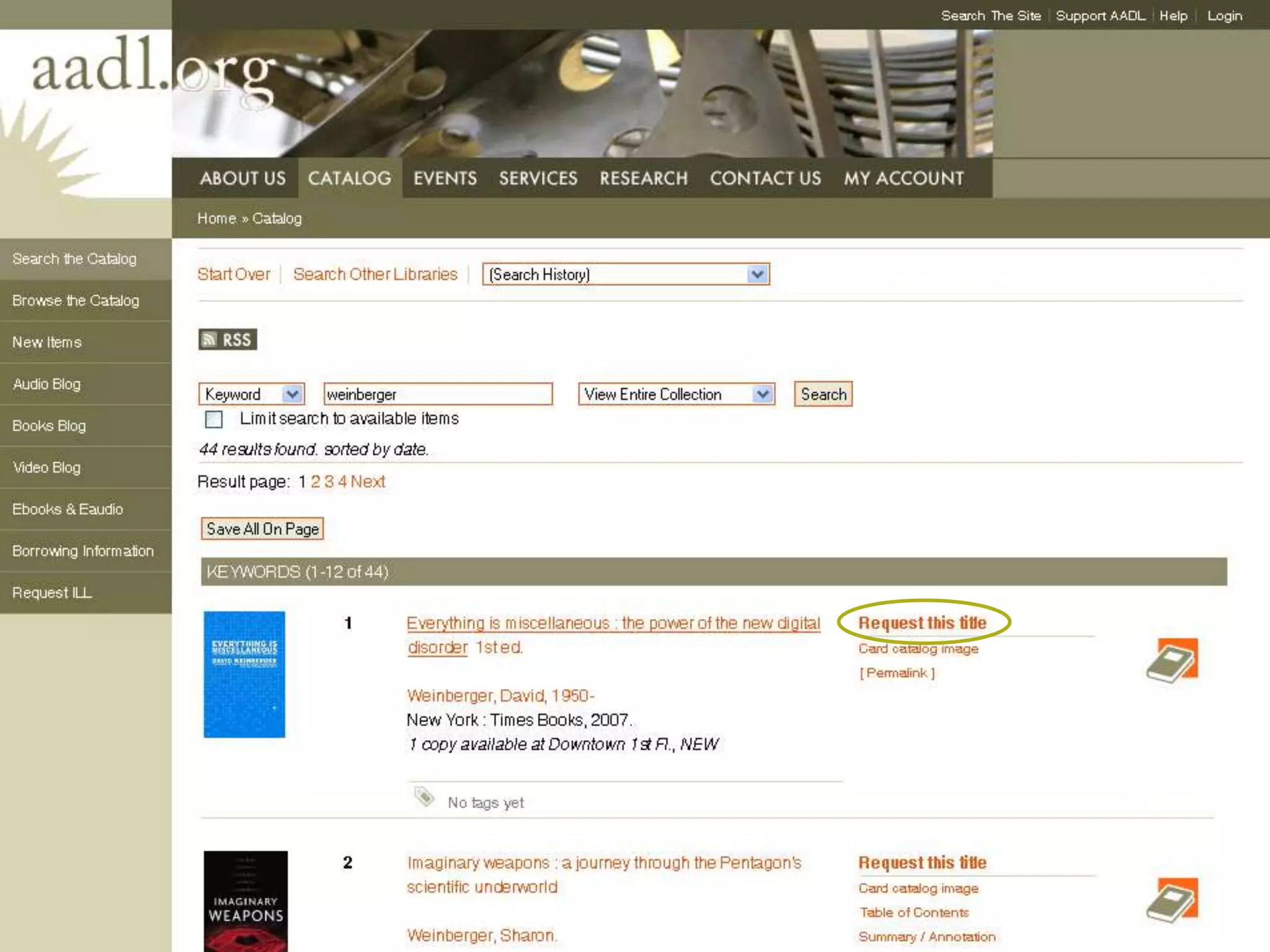Open Everything is Miscellaneous cover thumbnail
Screen dimensions: 1270x952
click(244, 674)
